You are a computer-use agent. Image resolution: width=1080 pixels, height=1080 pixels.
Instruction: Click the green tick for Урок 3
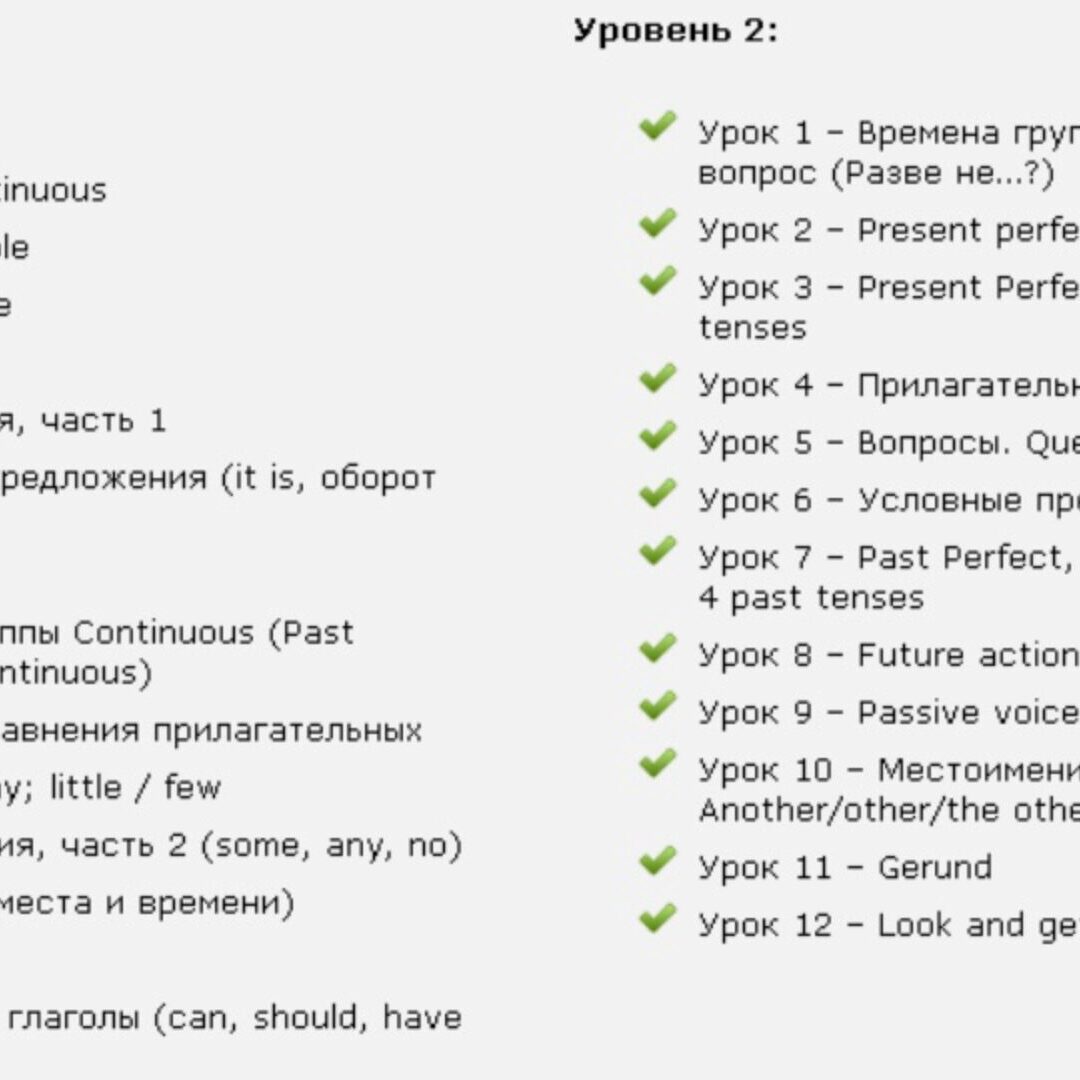pos(657,281)
